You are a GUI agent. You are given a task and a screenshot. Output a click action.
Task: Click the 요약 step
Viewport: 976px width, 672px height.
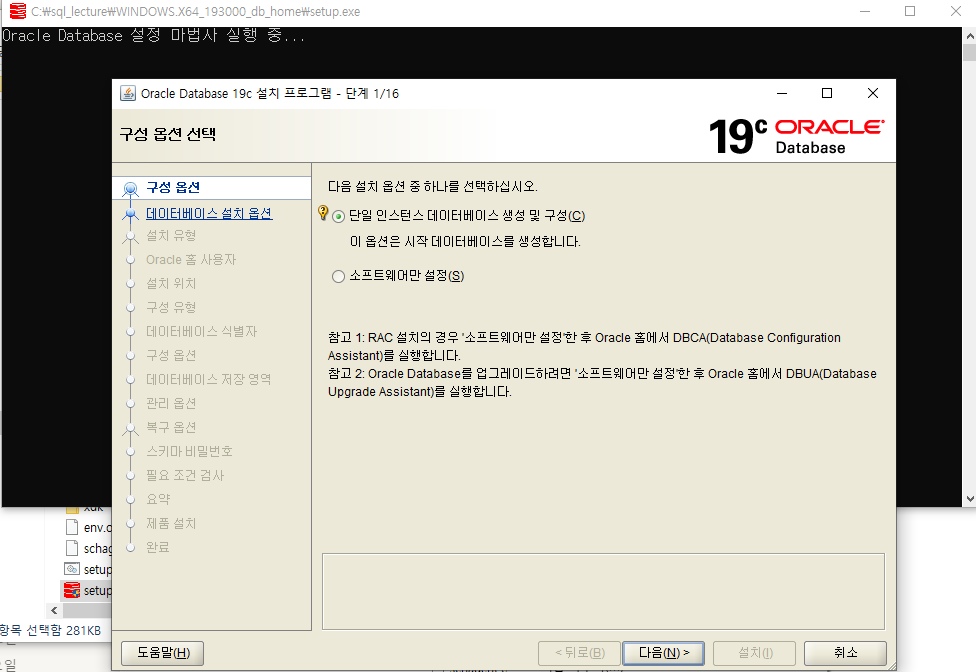[158, 499]
